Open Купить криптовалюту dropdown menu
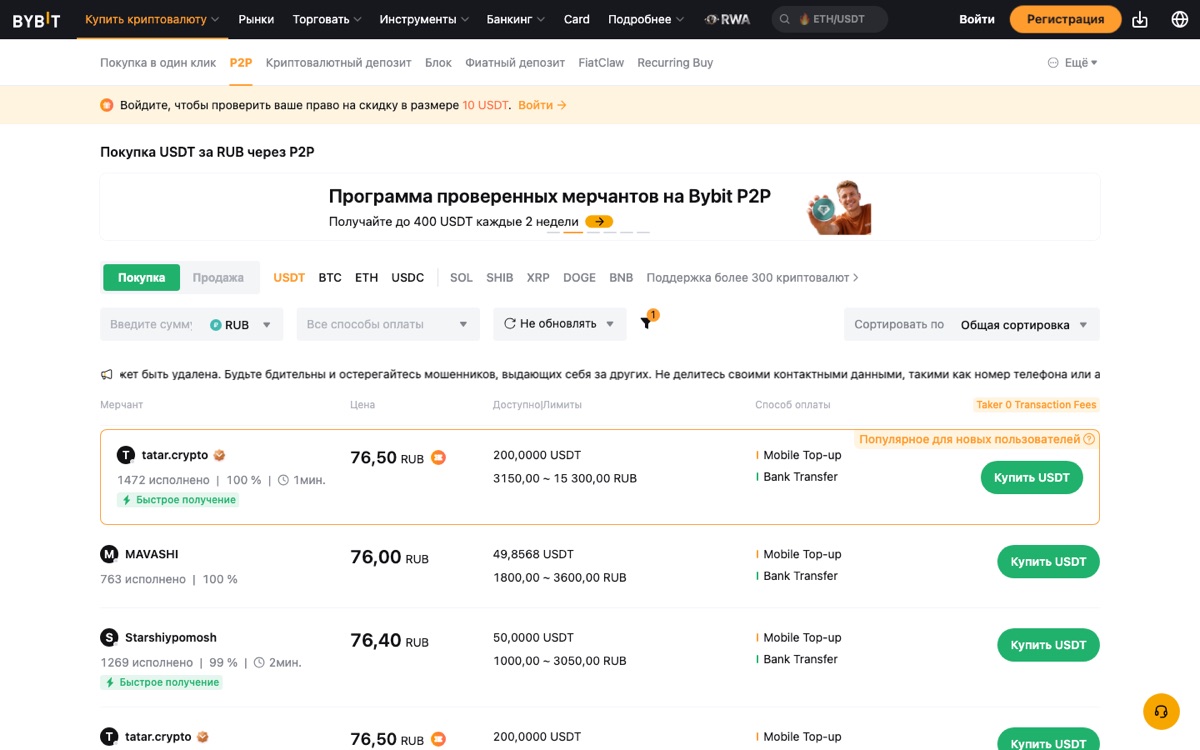The image size is (1200, 750). 152,19
